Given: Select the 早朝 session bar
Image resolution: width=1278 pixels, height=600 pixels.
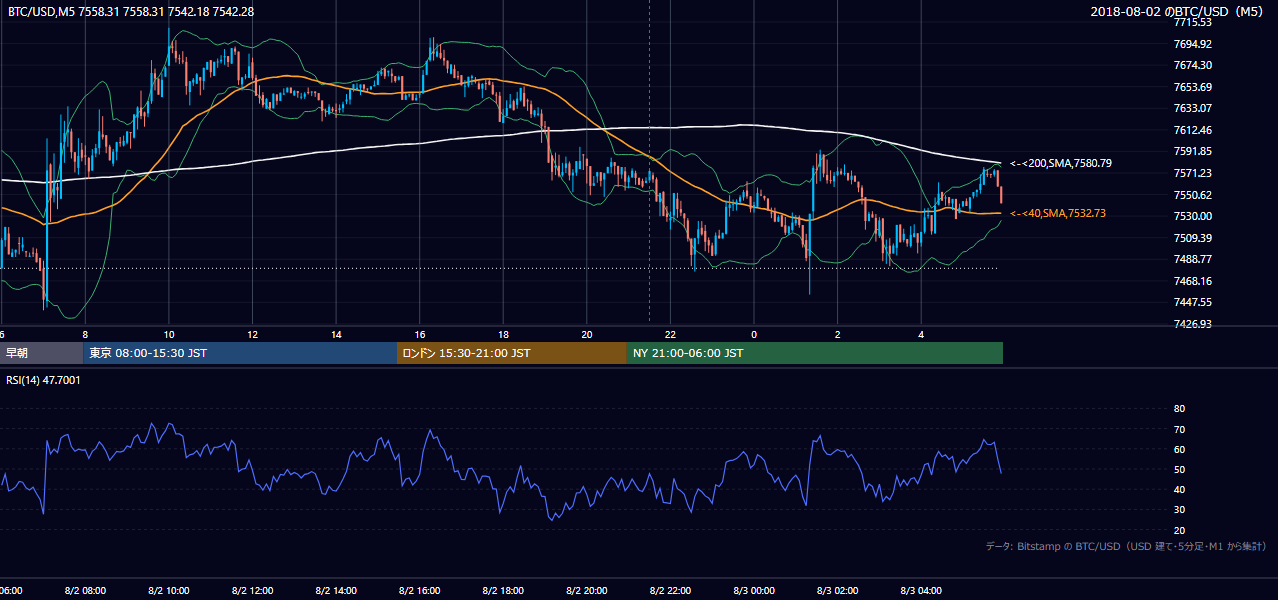Looking at the screenshot, I should [x=42, y=353].
